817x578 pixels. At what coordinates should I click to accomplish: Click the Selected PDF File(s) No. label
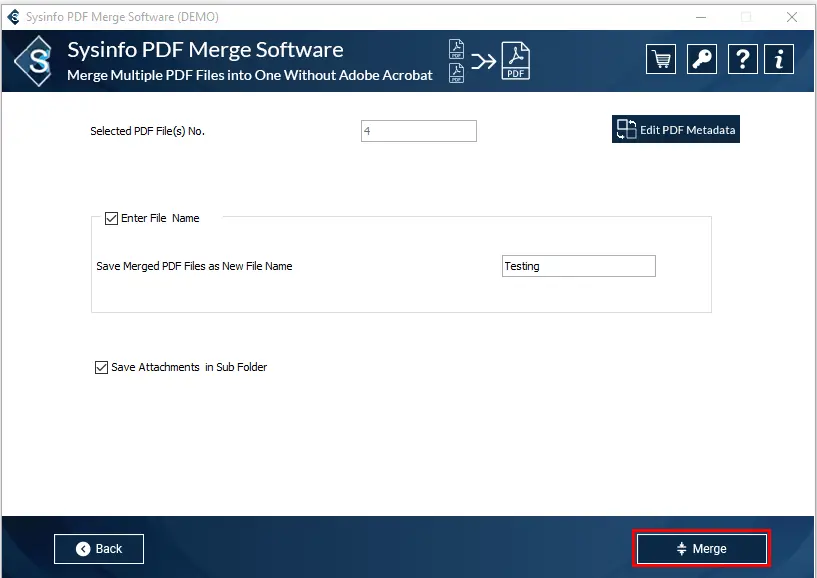[x=147, y=131]
